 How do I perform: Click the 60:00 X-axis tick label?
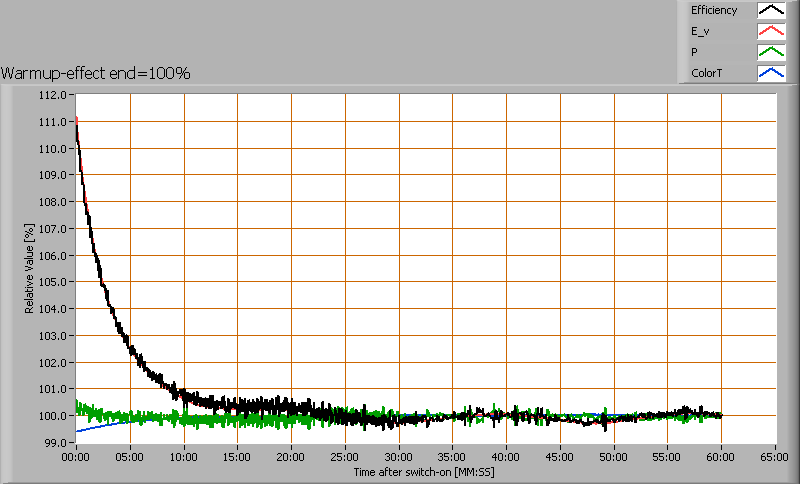721,456
